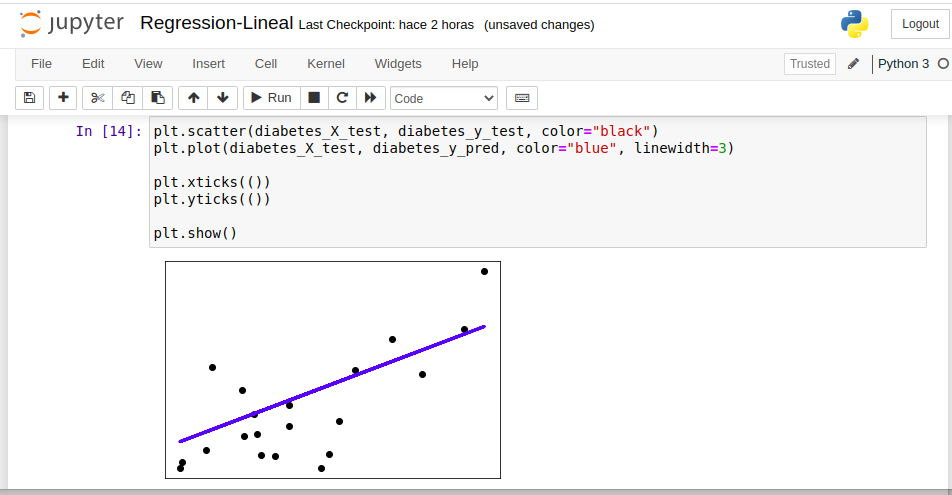Insert cell below with plus icon
This screenshot has width=952, height=495.
(x=63, y=98)
